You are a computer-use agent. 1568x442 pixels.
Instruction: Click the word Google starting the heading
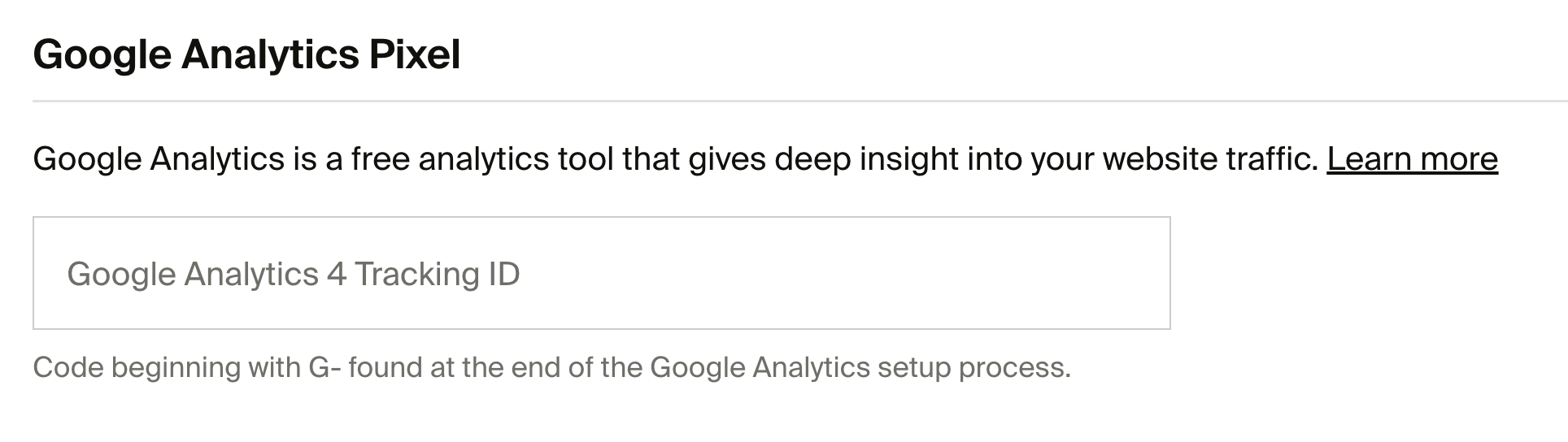102,54
